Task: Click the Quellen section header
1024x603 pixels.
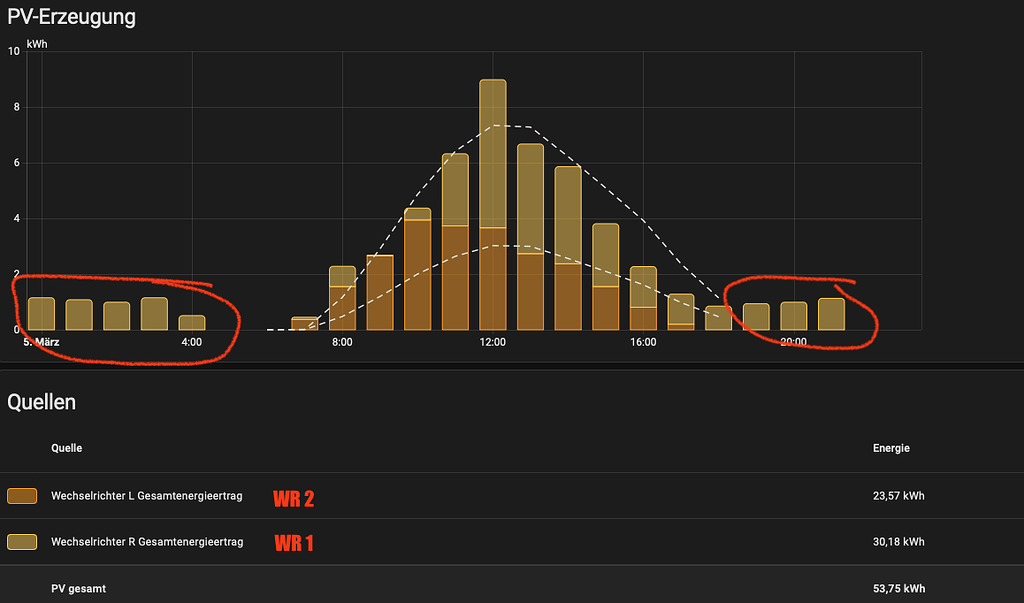Action: [42, 402]
